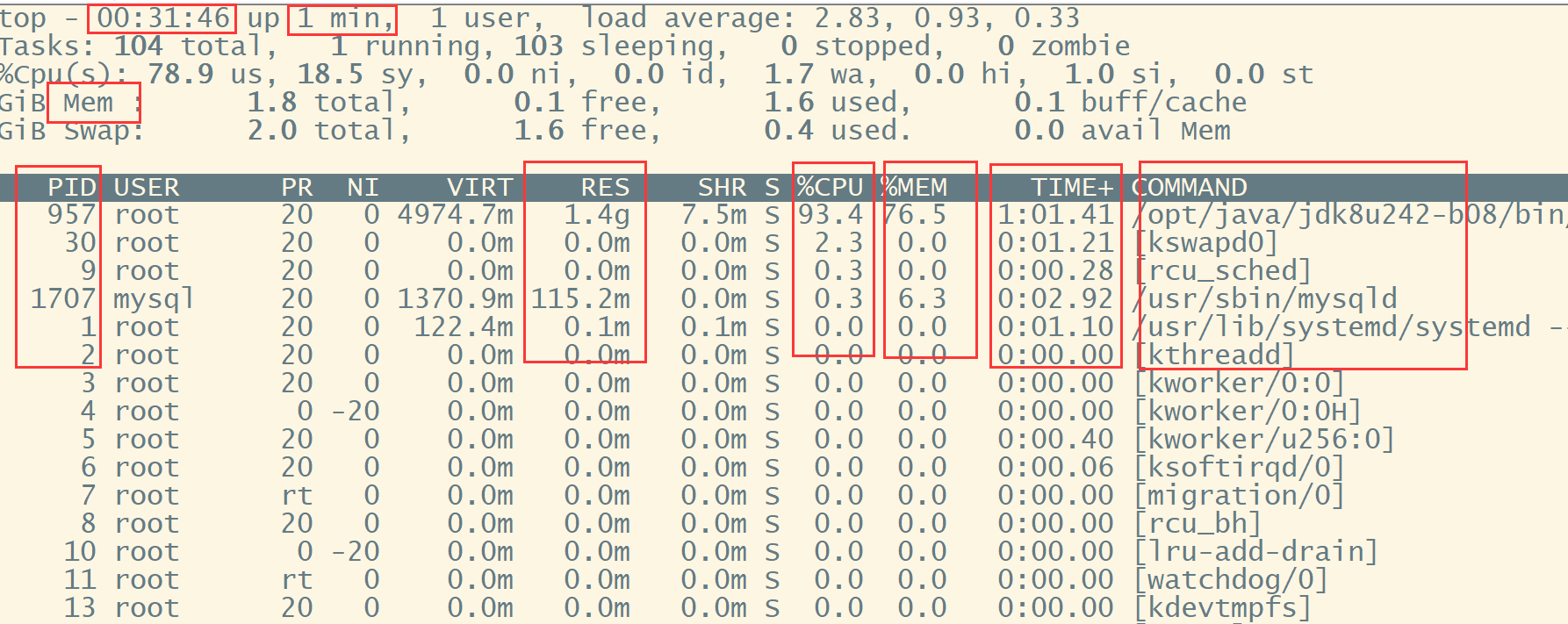The height and width of the screenshot is (624, 1568).
Task: Select the 4974.7m VIRT value
Action: point(455,214)
